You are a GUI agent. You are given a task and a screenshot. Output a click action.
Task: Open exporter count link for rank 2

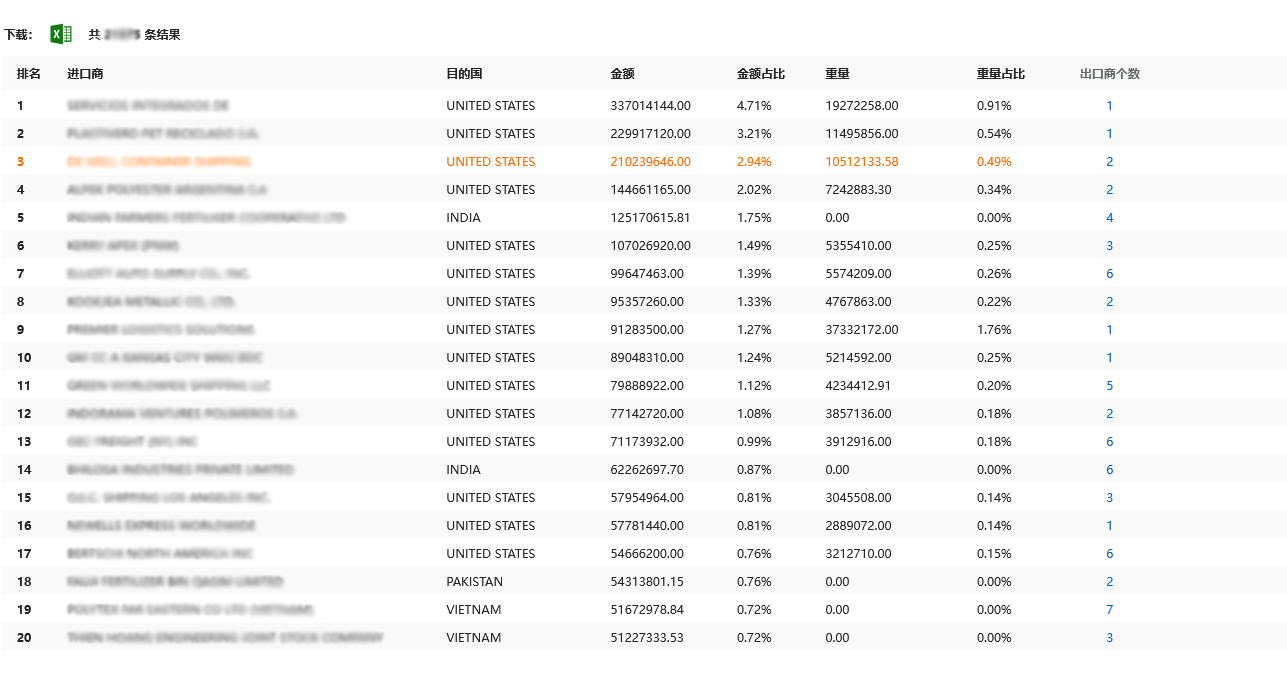1109,134
